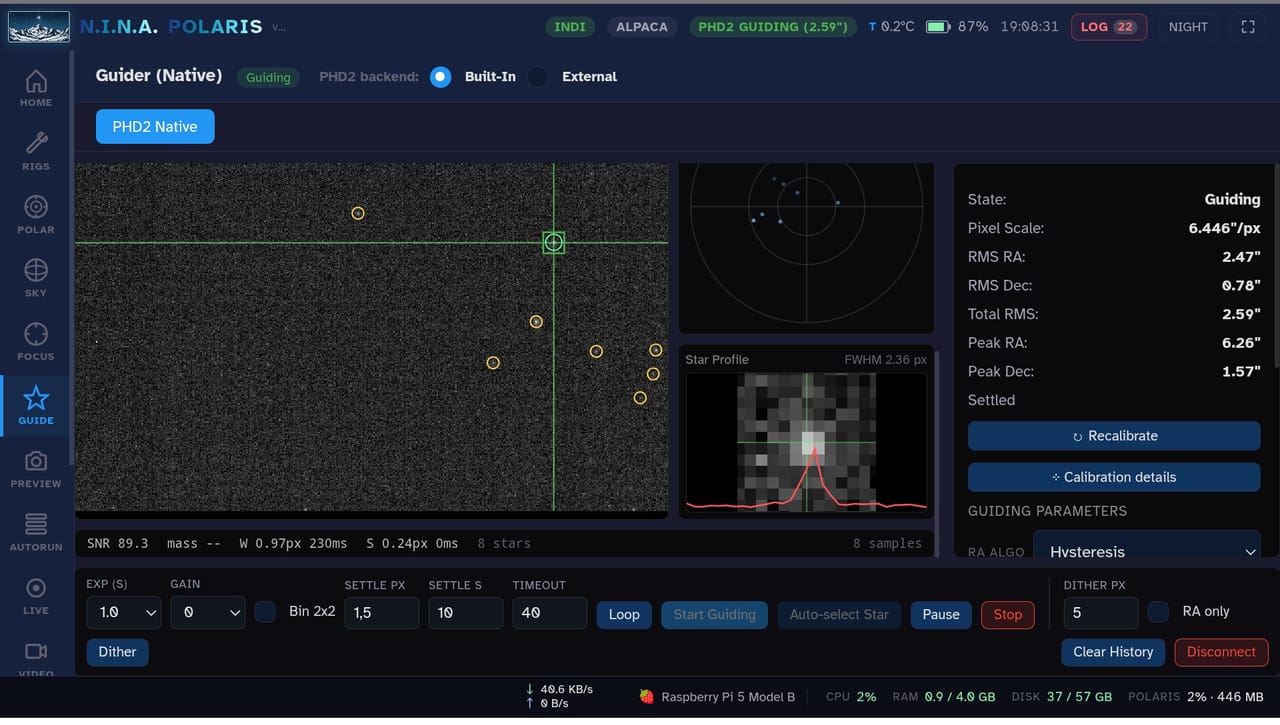Click the red Stop button
This screenshot has width=1280, height=725.
[x=1008, y=614]
